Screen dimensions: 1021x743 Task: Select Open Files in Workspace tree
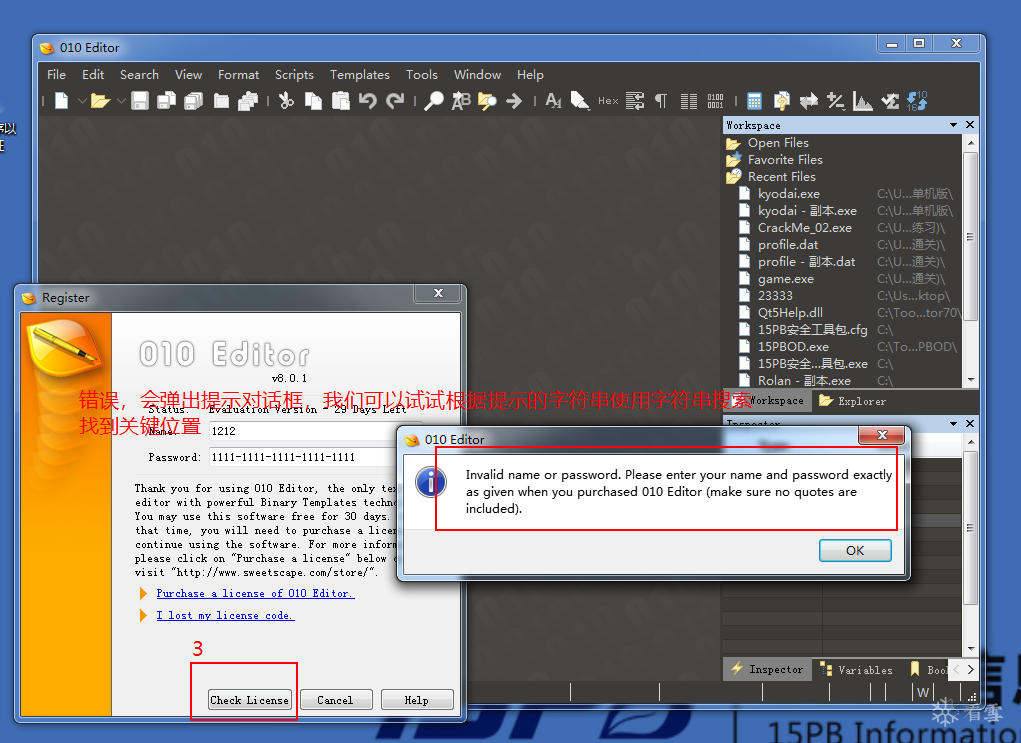778,143
